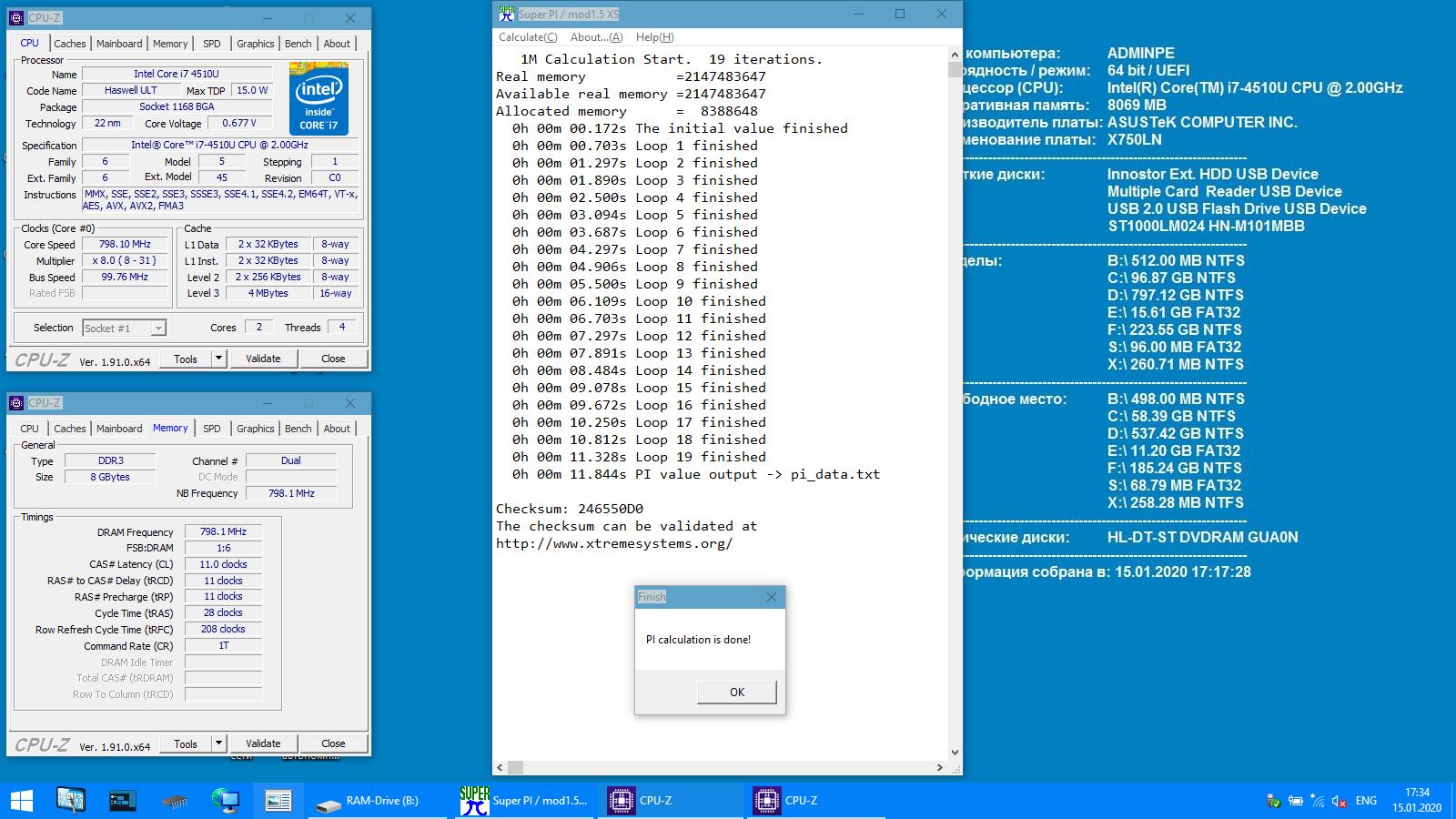Minimize the Super PI window
The image size is (1456, 819).
(x=858, y=14)
